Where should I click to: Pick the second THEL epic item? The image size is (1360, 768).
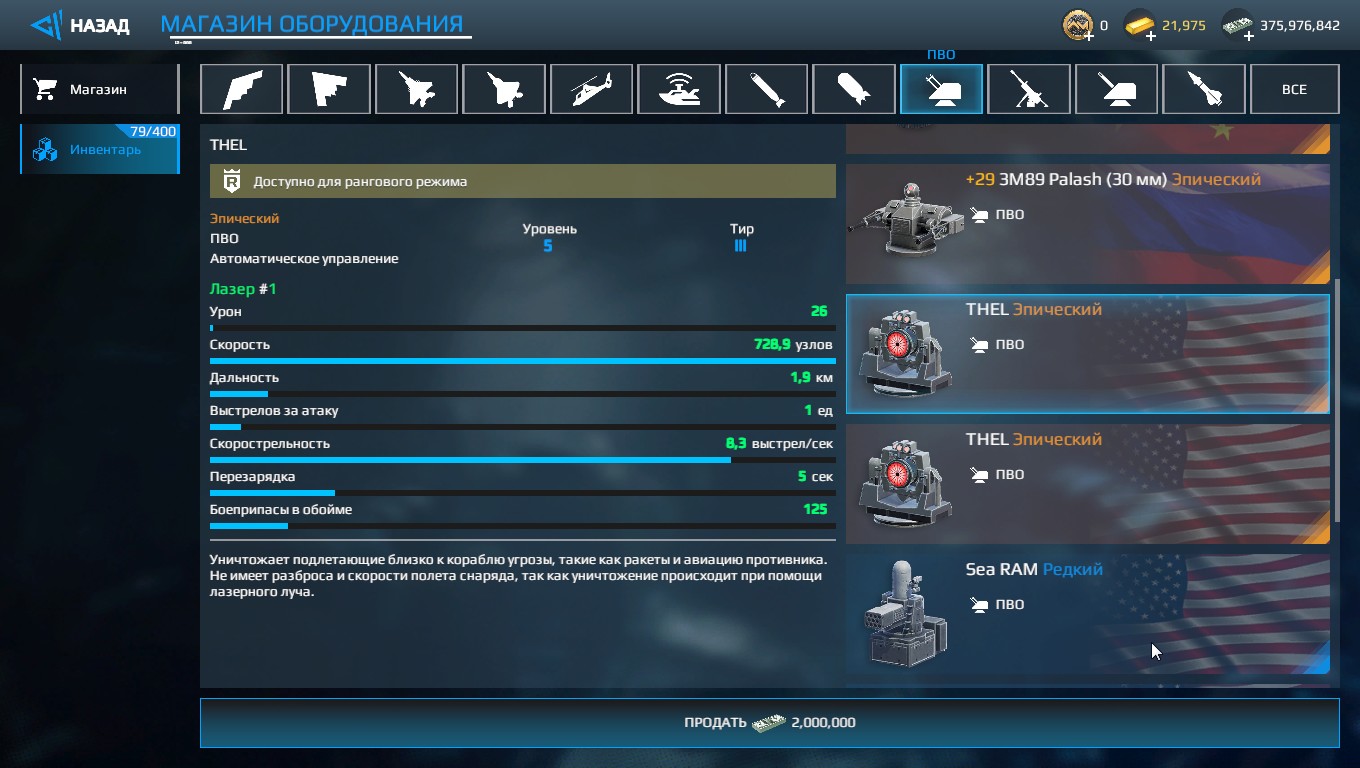pos(1088,484)
